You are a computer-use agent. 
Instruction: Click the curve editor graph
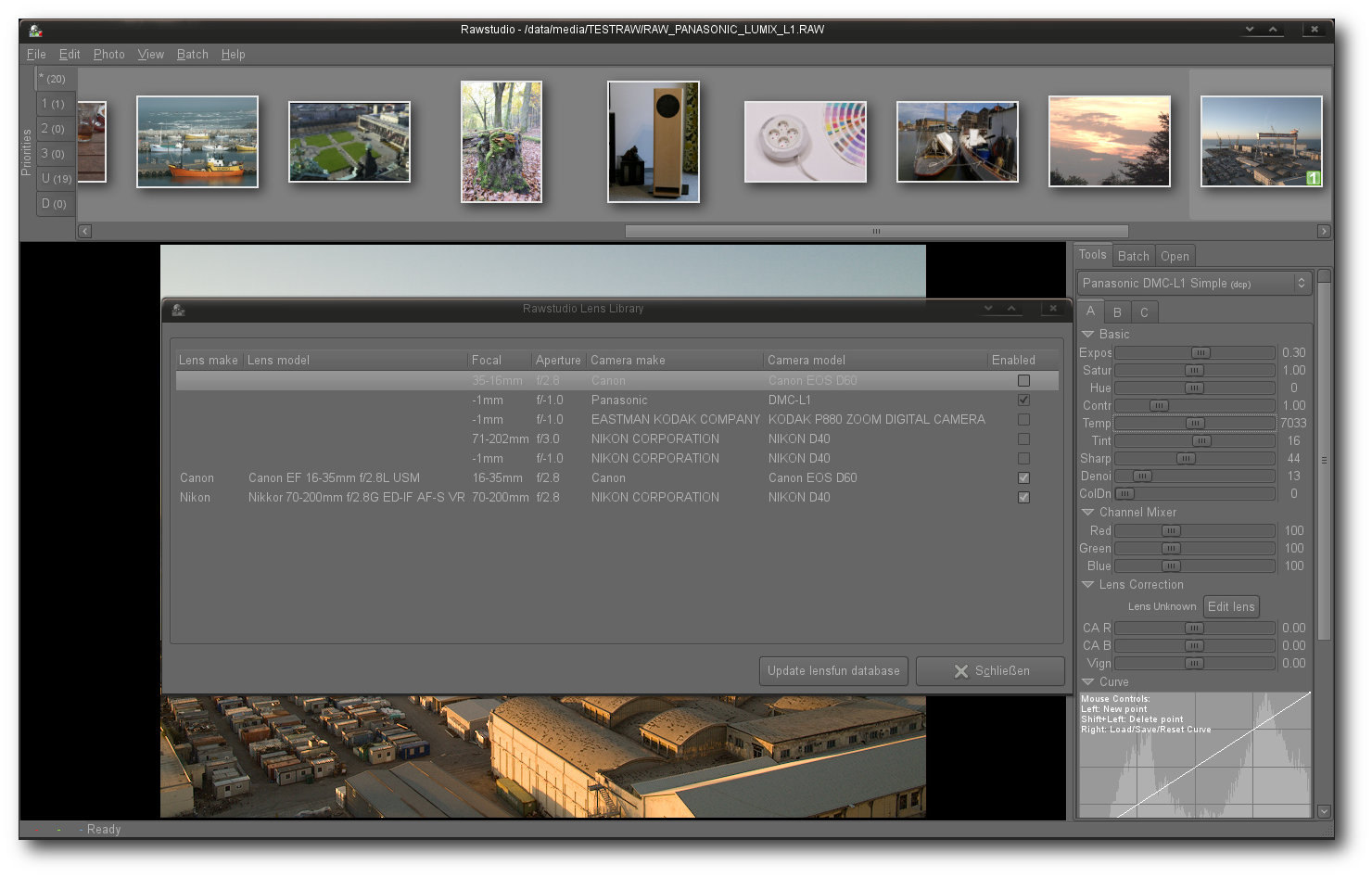click(x=1194, y=755)
